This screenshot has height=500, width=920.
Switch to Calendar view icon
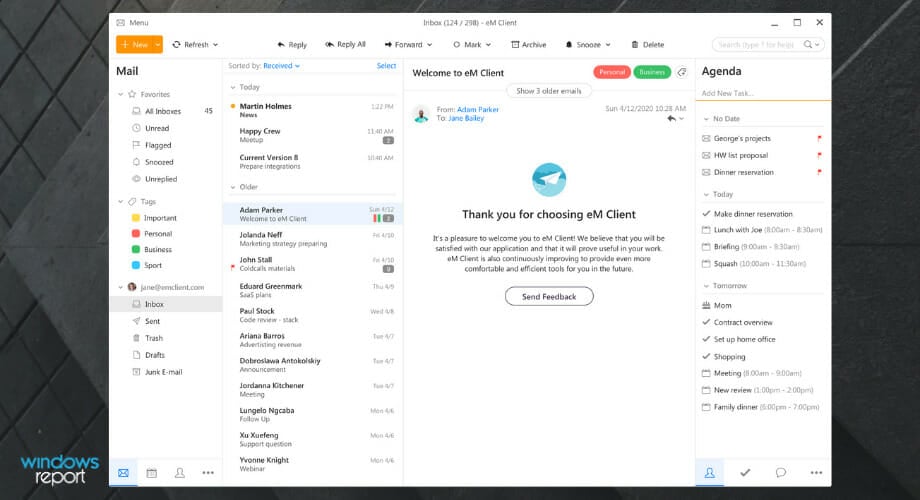(x=151, y=472)
